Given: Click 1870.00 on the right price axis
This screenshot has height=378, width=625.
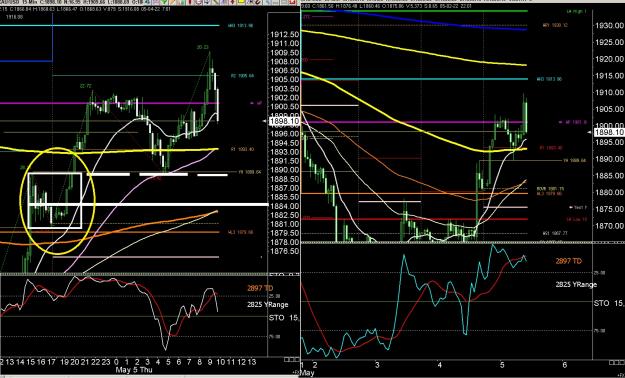Looking at the screenshot, I should (x=610, y=226).
